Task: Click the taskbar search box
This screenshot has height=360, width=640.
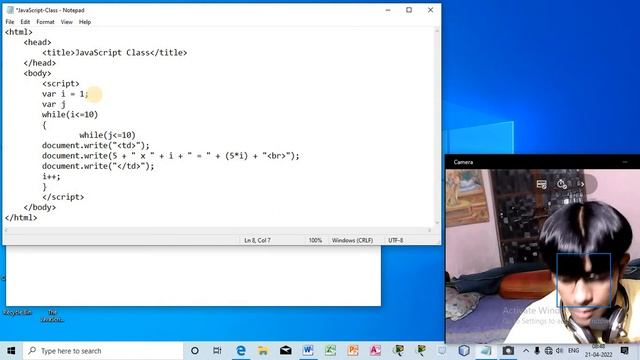Action: (x=103, y=351)
